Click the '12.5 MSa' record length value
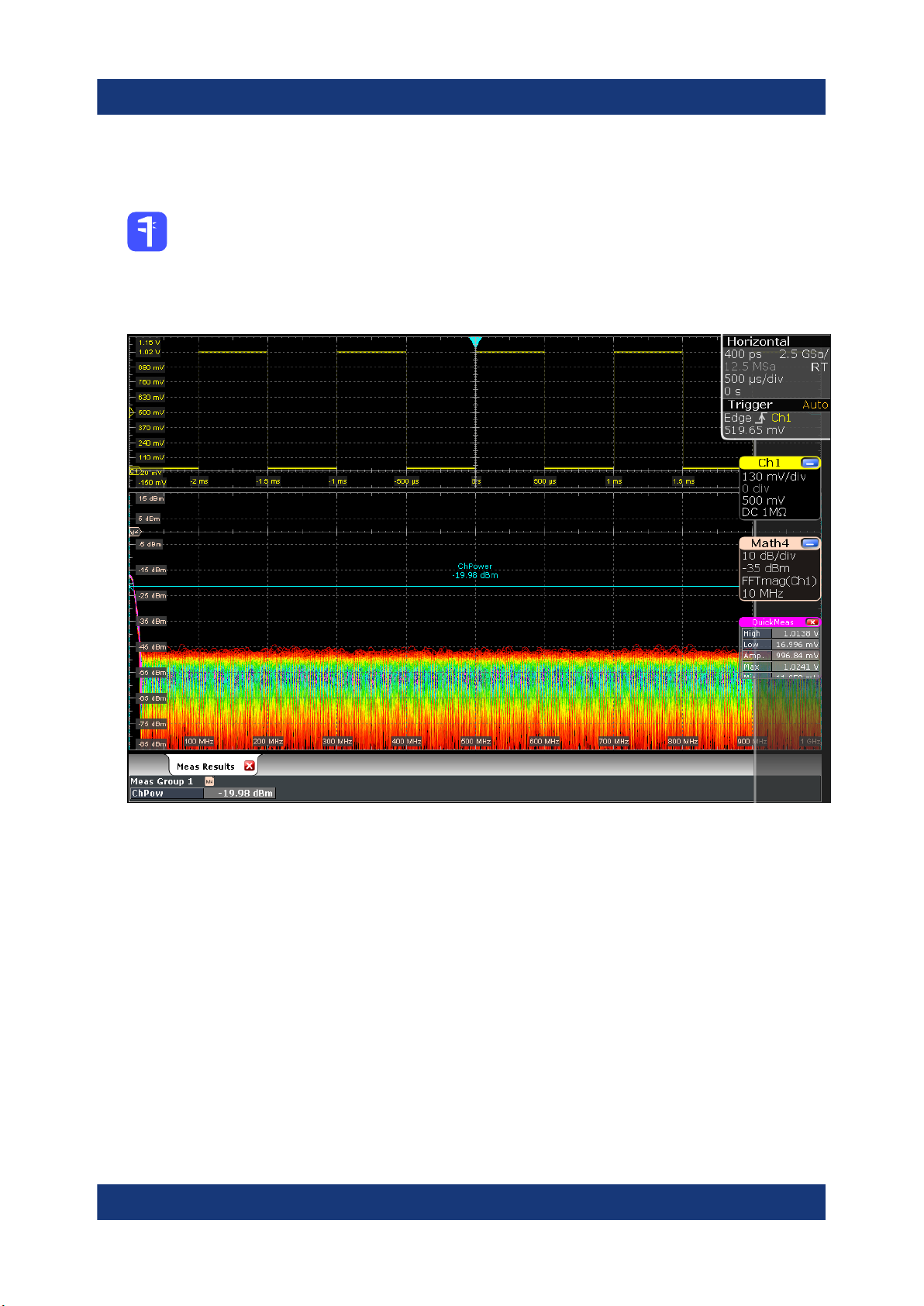924x1306 pixels. (750, 367)
